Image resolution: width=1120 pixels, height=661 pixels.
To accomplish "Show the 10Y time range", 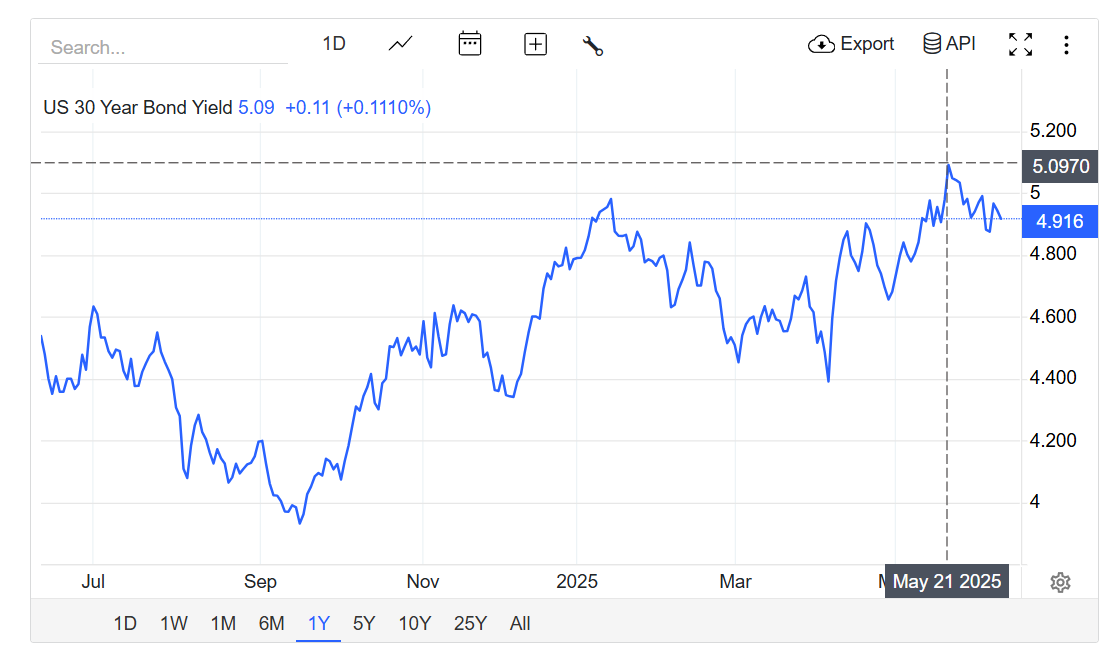I will pyautogui.click(x=414, y=624).
